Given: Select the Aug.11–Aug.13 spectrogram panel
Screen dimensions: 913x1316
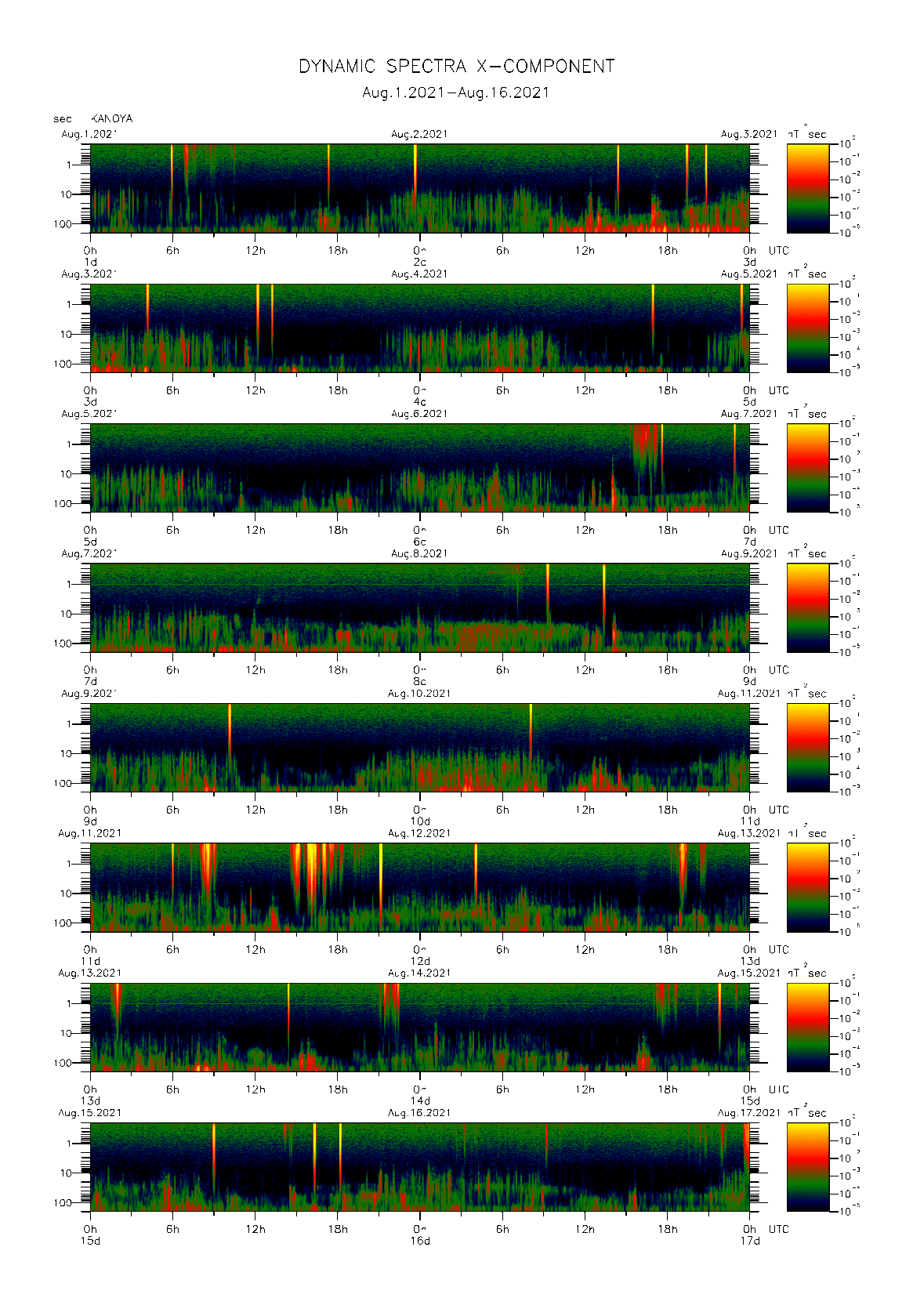Looking at the screenshot, I should pyautogui.click(x=420, y=887).
